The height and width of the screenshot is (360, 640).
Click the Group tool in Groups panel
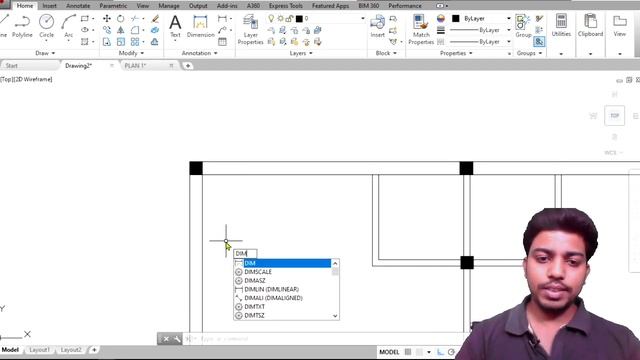coord(523,26)
